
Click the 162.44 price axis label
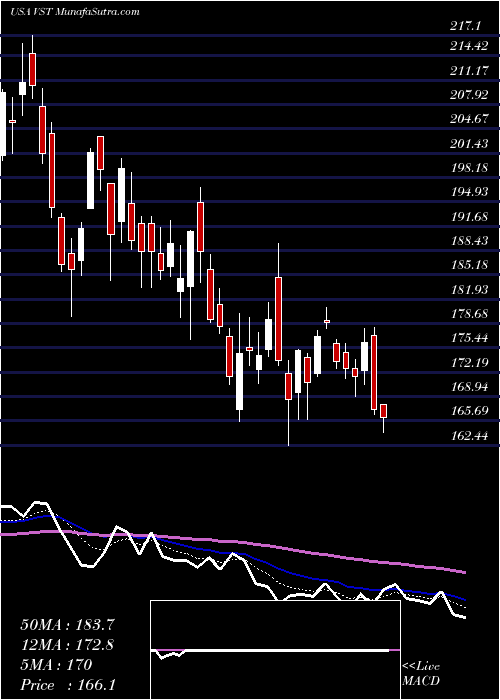(x=469, y=435)
